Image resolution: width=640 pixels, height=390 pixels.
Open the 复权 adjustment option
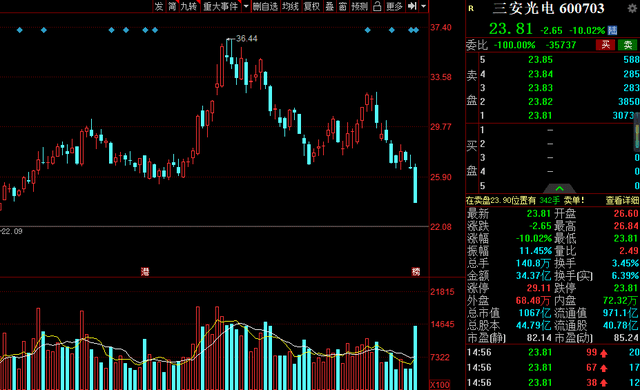[312, 6]
